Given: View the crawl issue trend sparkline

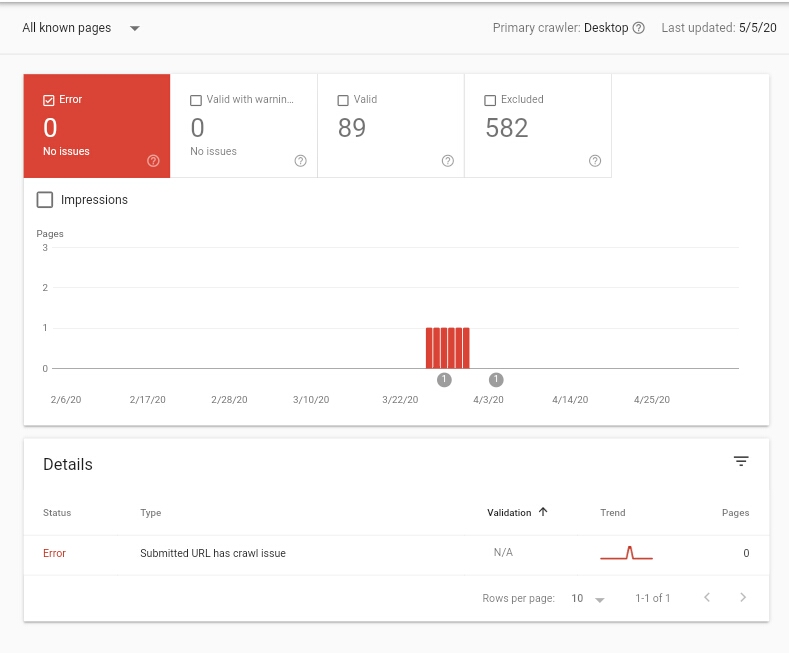Looking at the screenshot, I should coord(626,553).
